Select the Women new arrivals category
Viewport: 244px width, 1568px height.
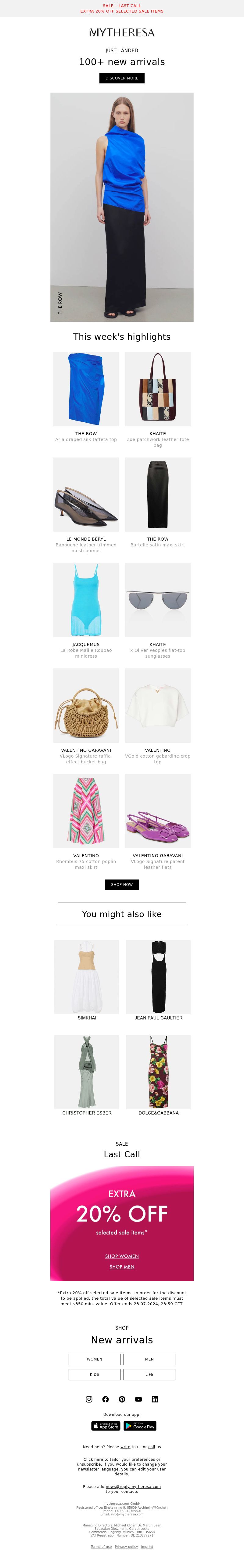click(95, 1359)
